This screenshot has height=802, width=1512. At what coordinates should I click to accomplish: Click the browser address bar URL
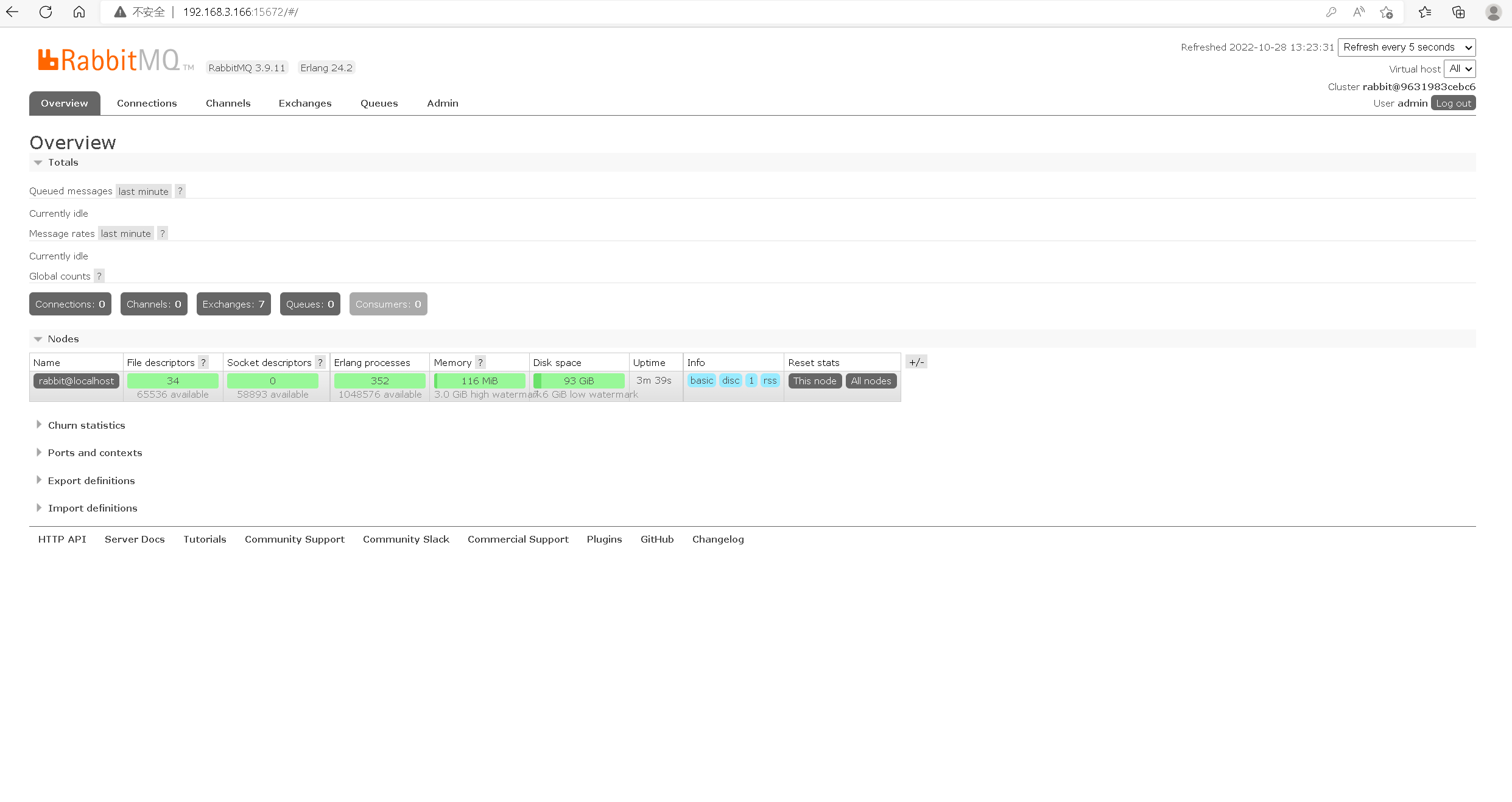click(241, 12)
